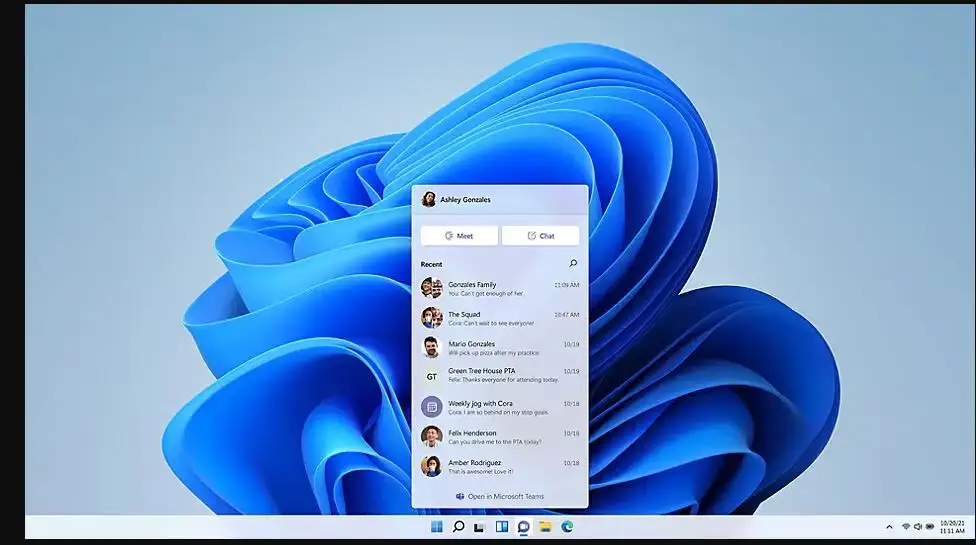Viewport: 976px width, 545px height.
Task: Click message "Can you drive me to the PTA today?"
Action: (495, 442)
